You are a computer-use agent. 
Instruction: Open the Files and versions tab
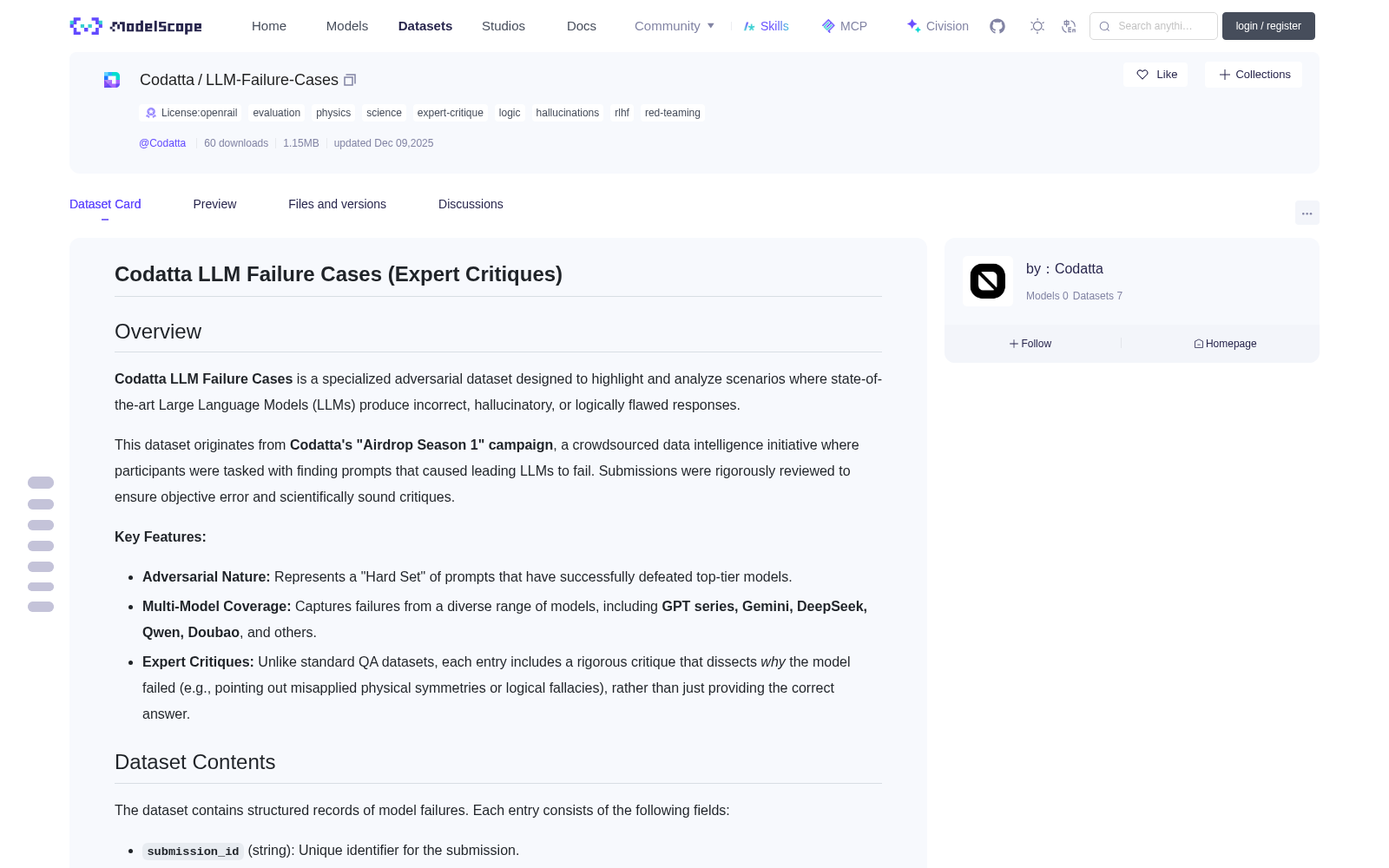(x=337, y=204)
